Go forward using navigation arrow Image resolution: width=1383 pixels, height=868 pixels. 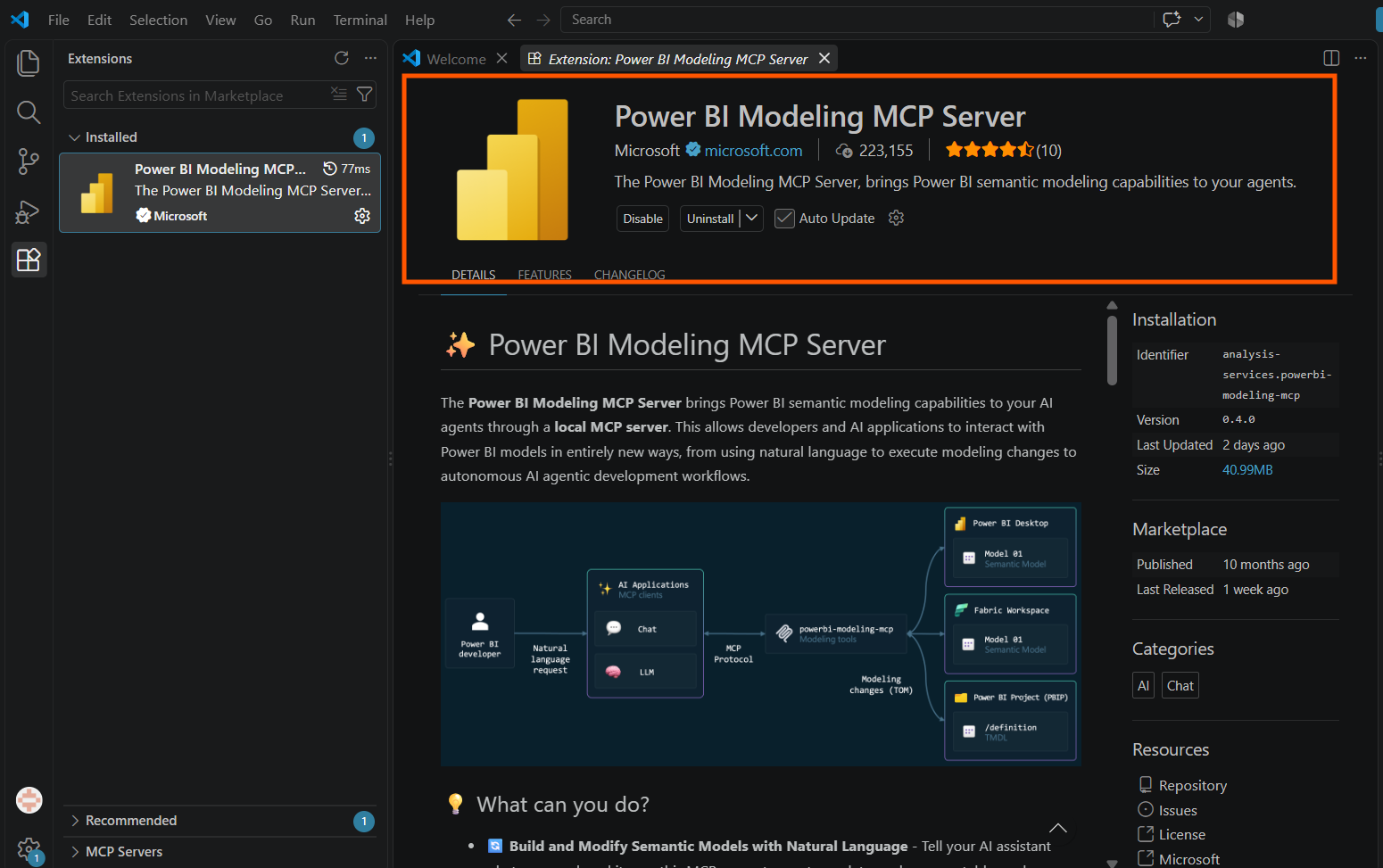(x=543, y=20)
